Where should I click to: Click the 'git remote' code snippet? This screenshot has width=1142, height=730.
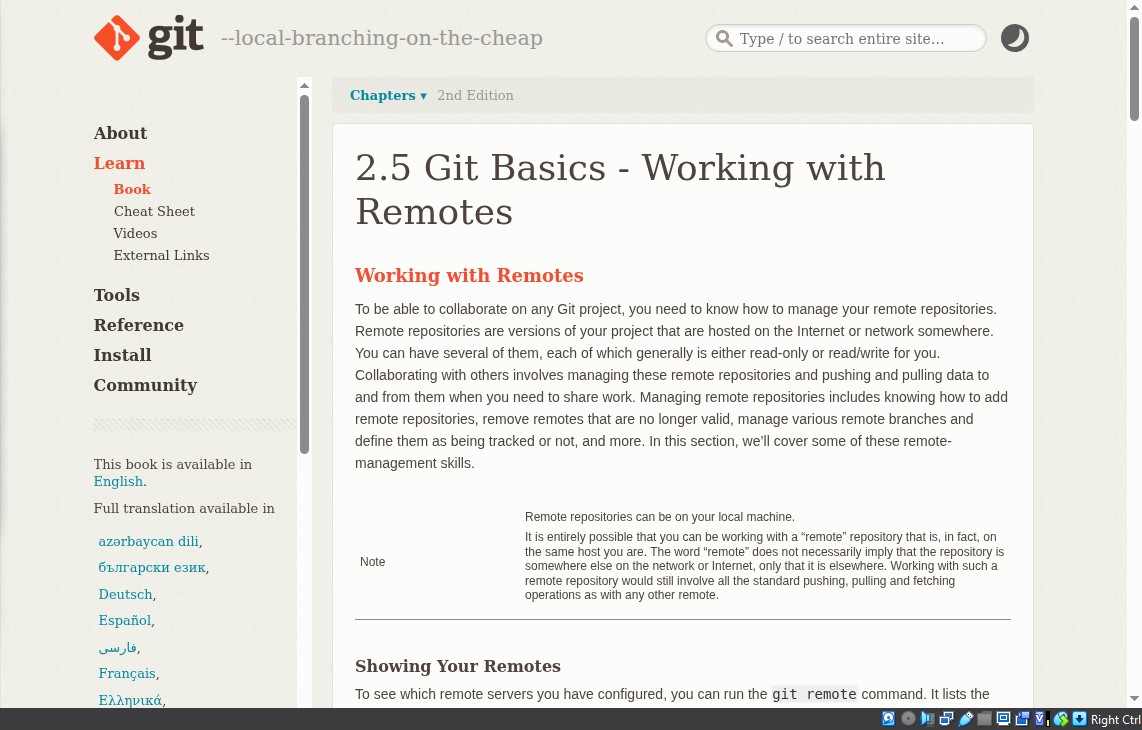(814, 694)
